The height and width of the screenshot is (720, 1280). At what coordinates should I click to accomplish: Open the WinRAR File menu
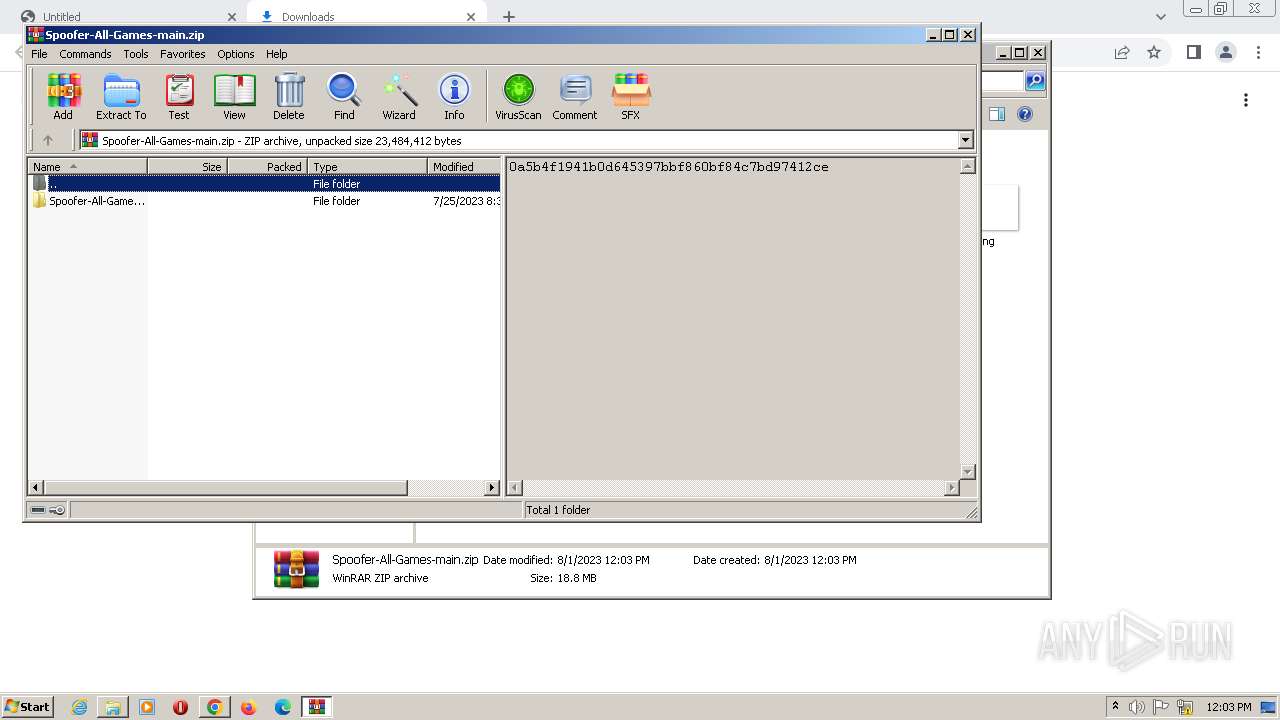(x=39, y=54)
